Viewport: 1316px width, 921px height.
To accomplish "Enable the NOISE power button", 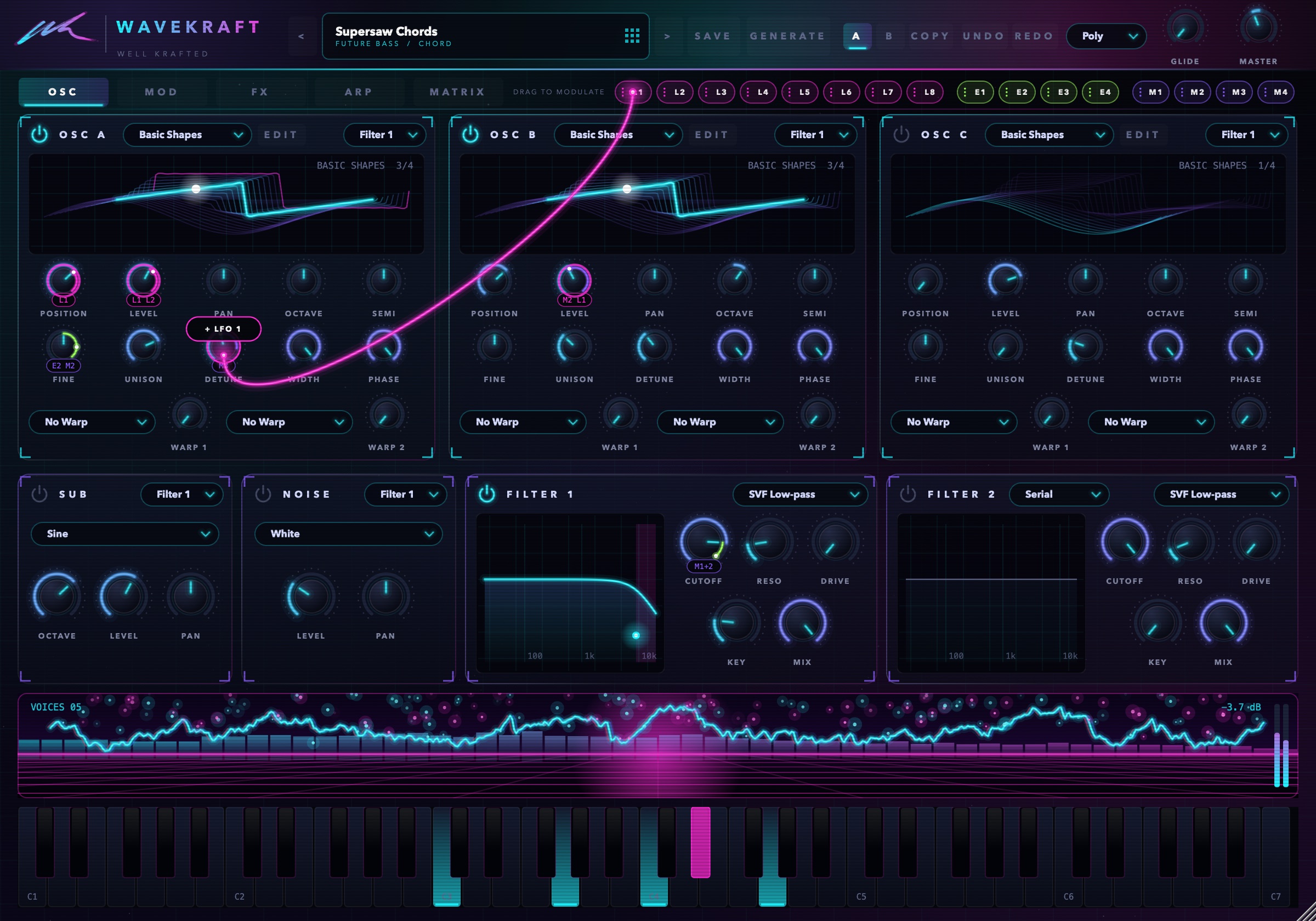I will pyautogui.click(x=263, y=494).
